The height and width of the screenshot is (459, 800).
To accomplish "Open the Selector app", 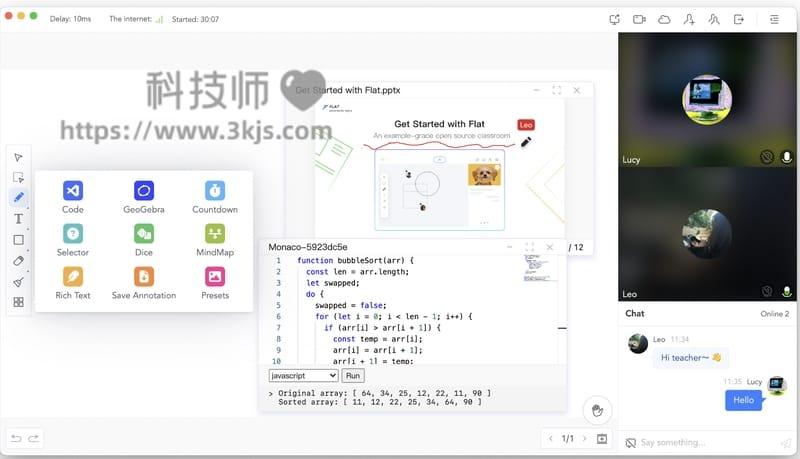I will [72, 240].
